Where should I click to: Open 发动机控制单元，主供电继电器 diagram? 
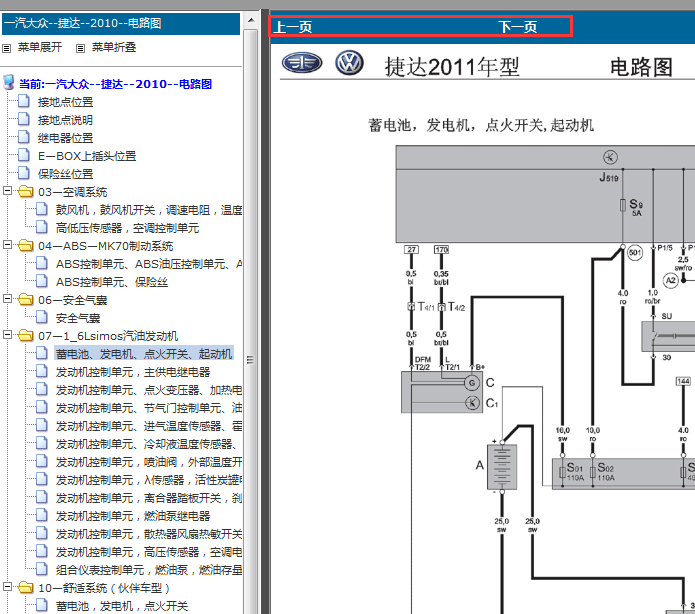(x=133, y=372)
